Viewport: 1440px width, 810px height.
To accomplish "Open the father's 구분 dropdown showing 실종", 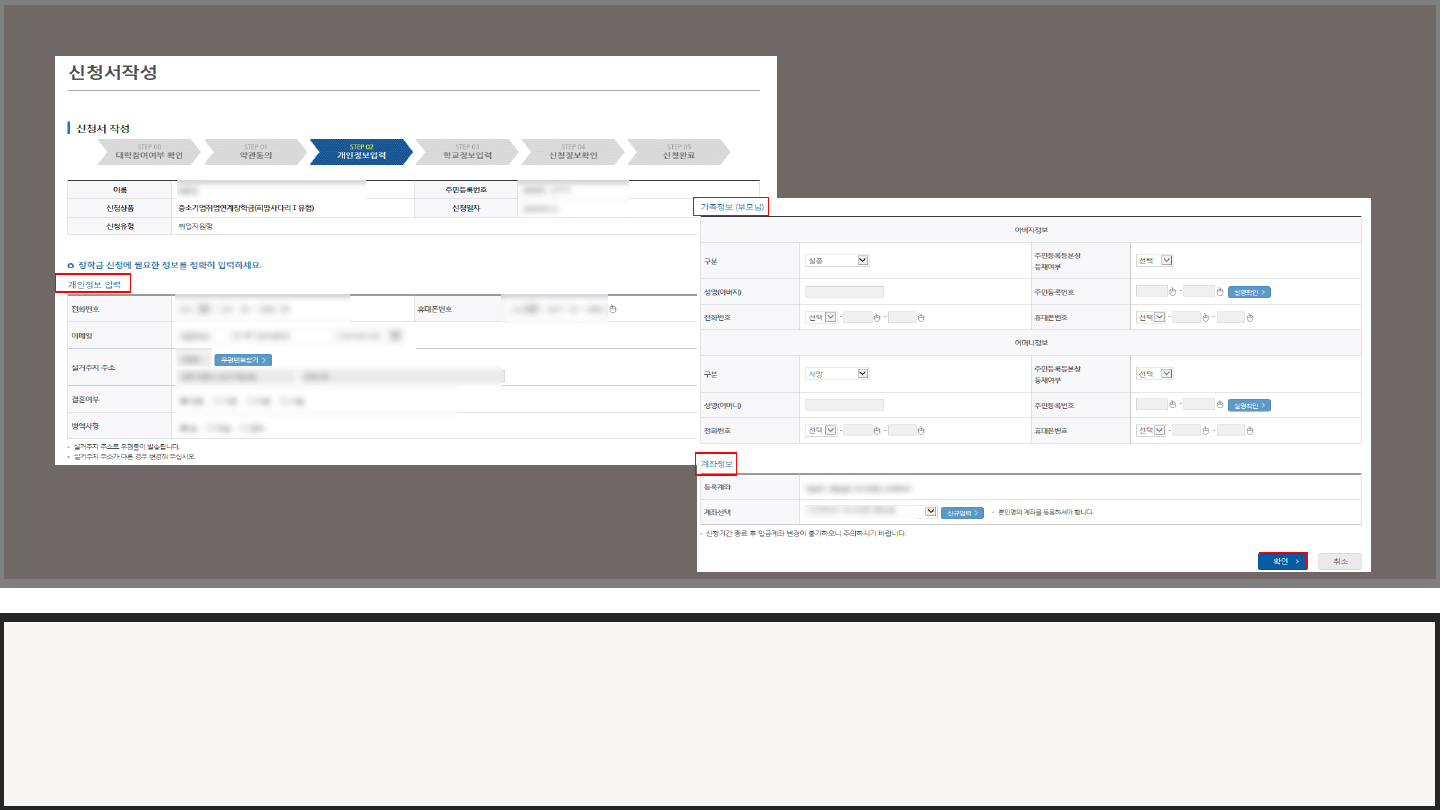I will click(x=837, y=260).
